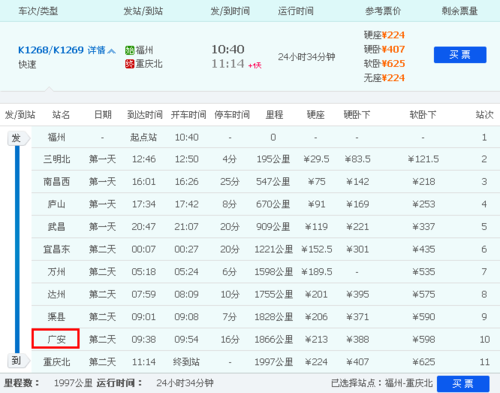Click the 运行时间 column header
Viewport: 500px width, 393px height.
[296, 11]
